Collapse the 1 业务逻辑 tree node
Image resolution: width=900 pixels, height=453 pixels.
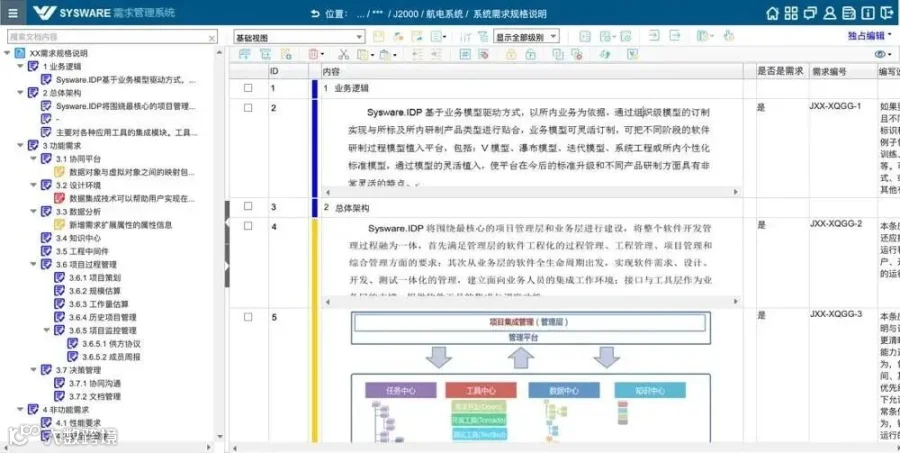coord(21,67)
